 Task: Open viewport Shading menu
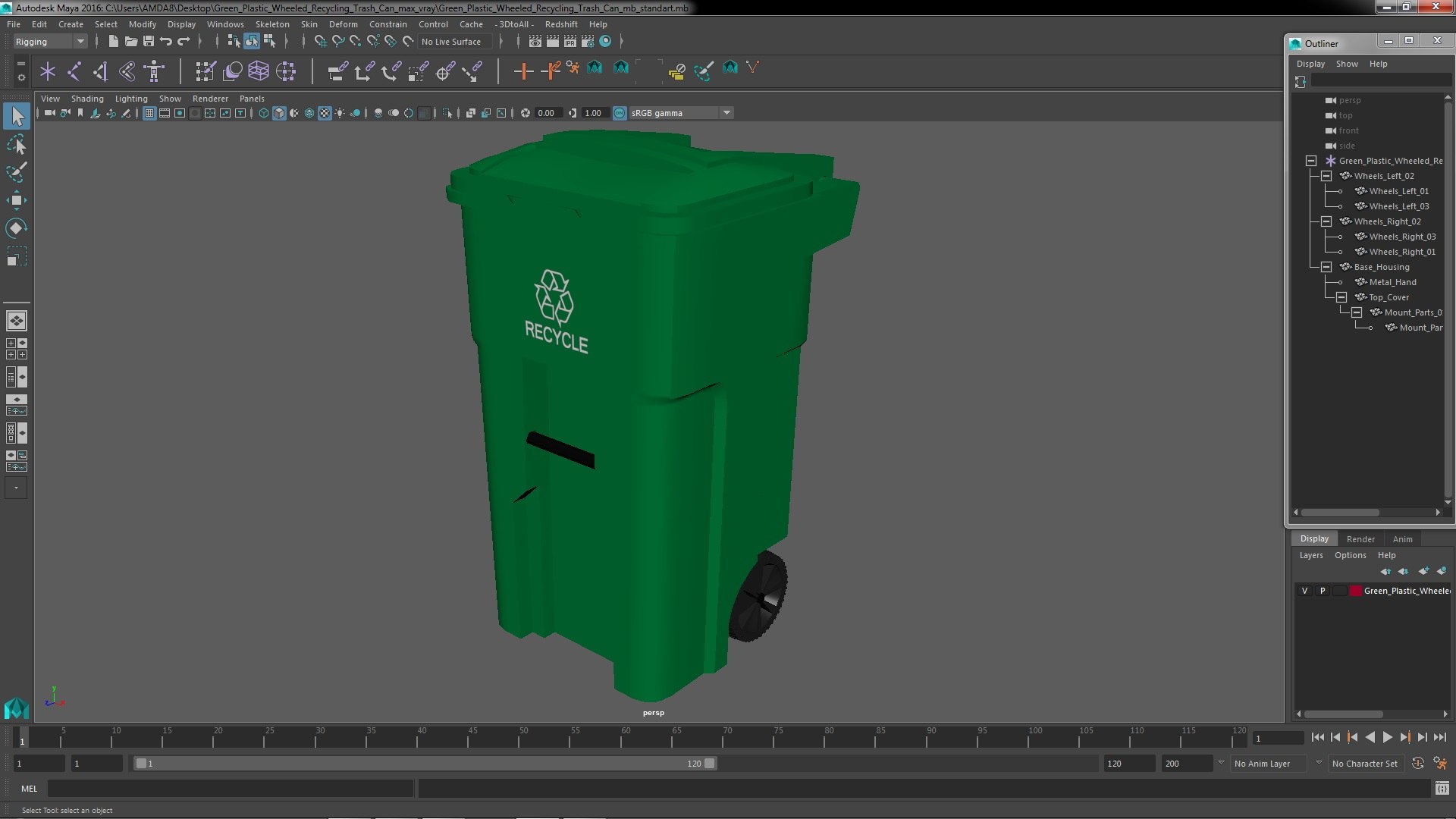(x=87, y=99)
